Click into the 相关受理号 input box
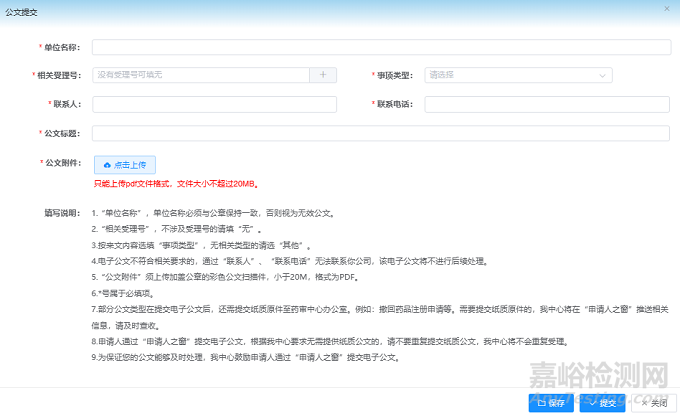 click(200, 75)
